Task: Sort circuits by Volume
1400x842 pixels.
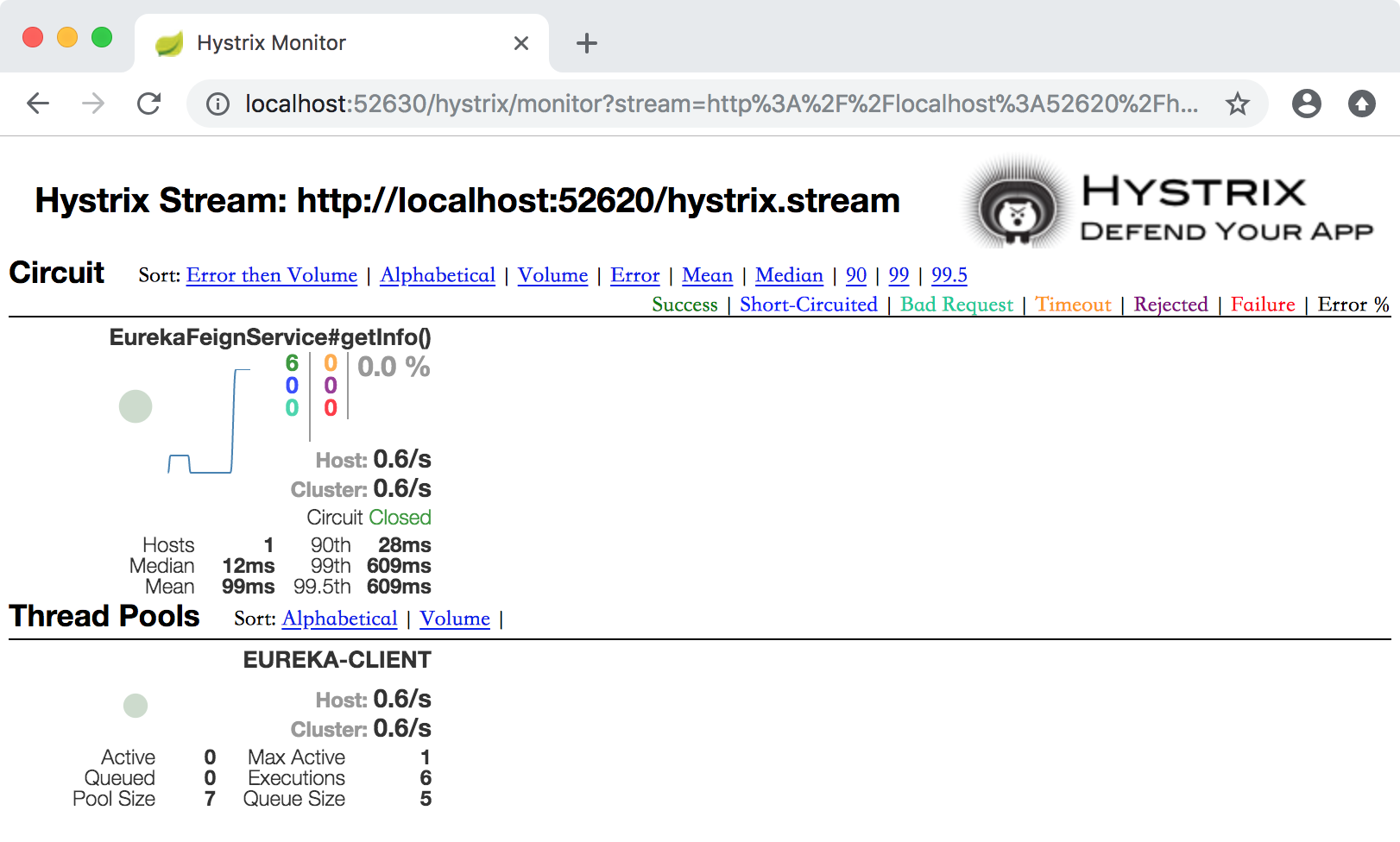Action: [553, 275]
